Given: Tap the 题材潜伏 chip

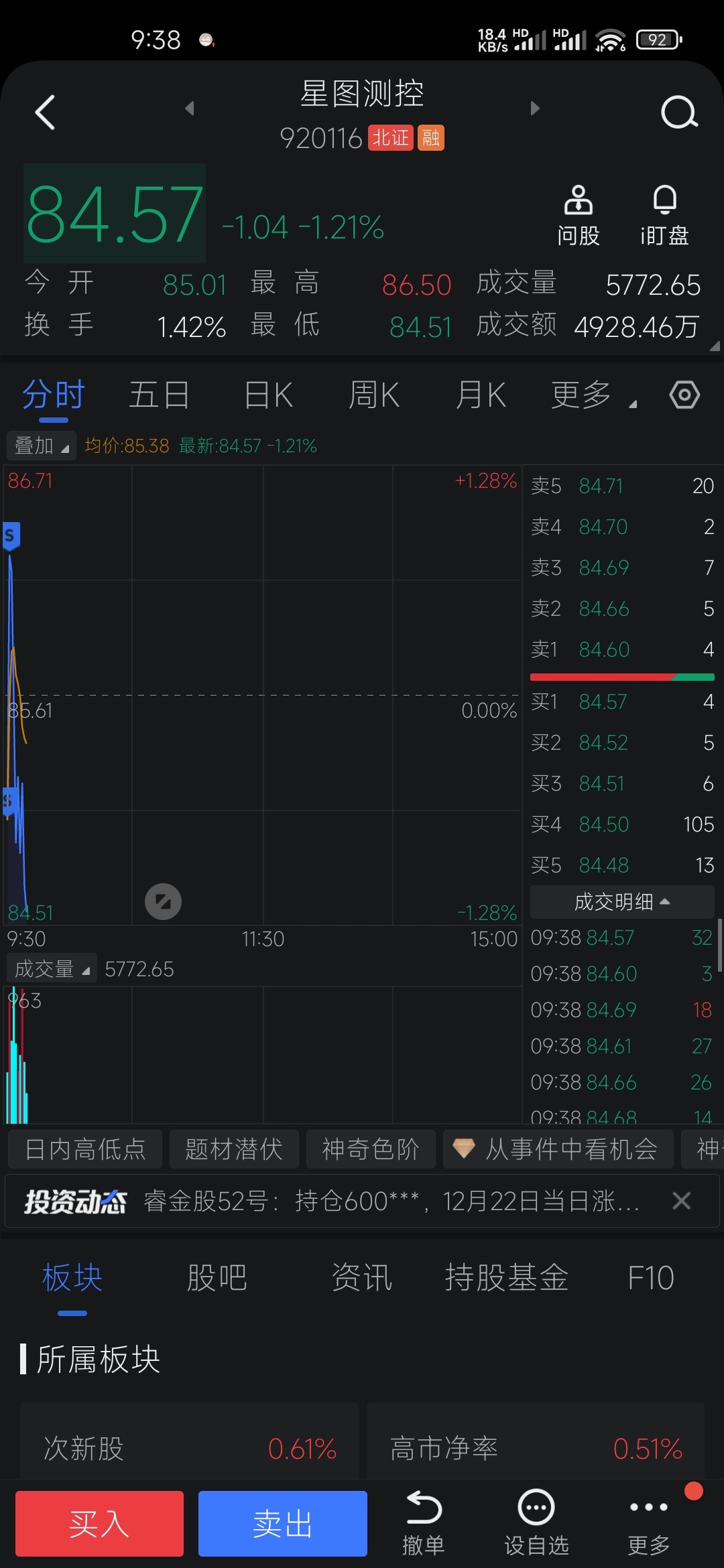Looking at the screenshot, I should 234,1149.
